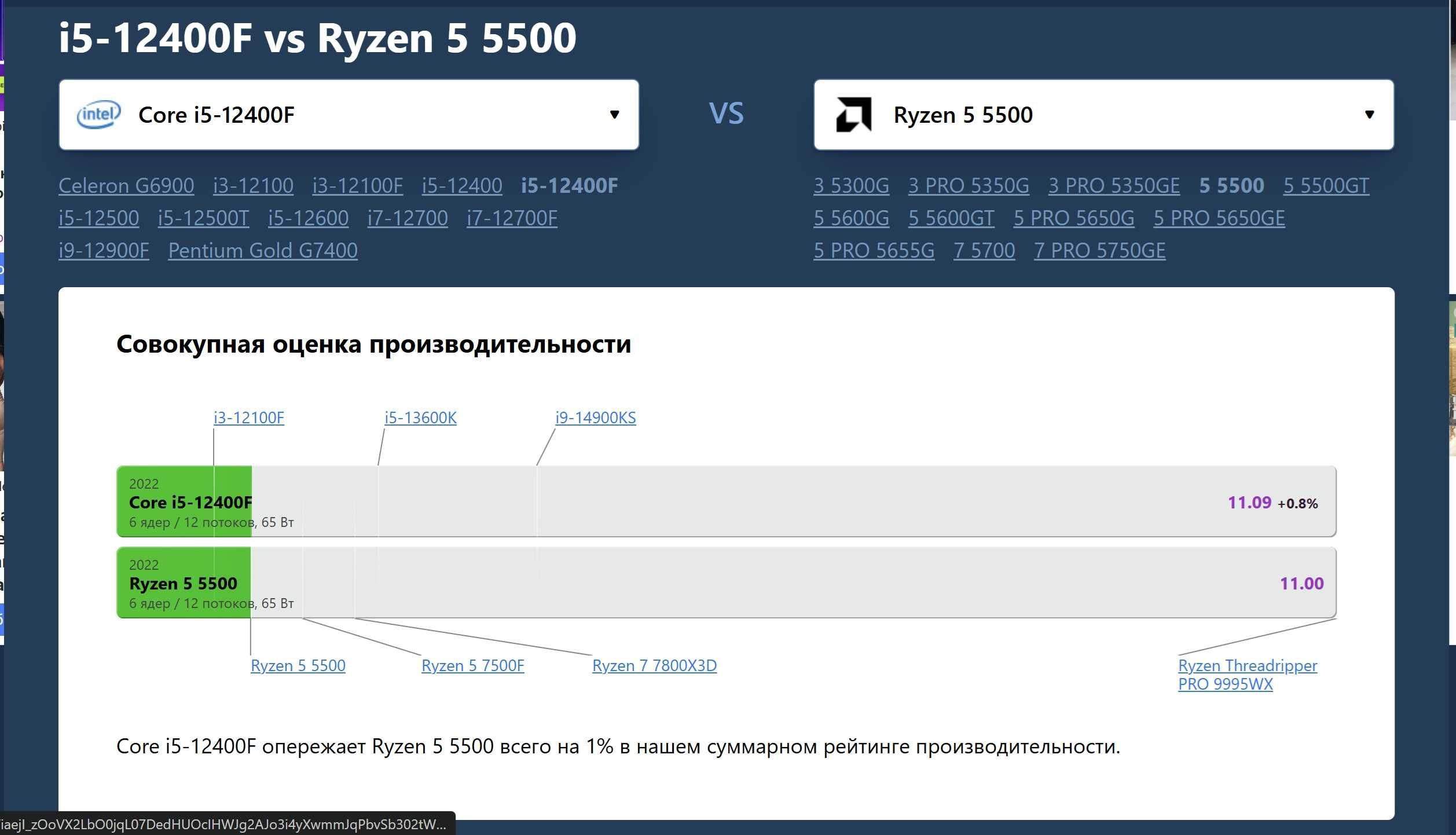1456x835 pixels.
Task: Click the VS label between the selectors
Action: pos(726,113)
